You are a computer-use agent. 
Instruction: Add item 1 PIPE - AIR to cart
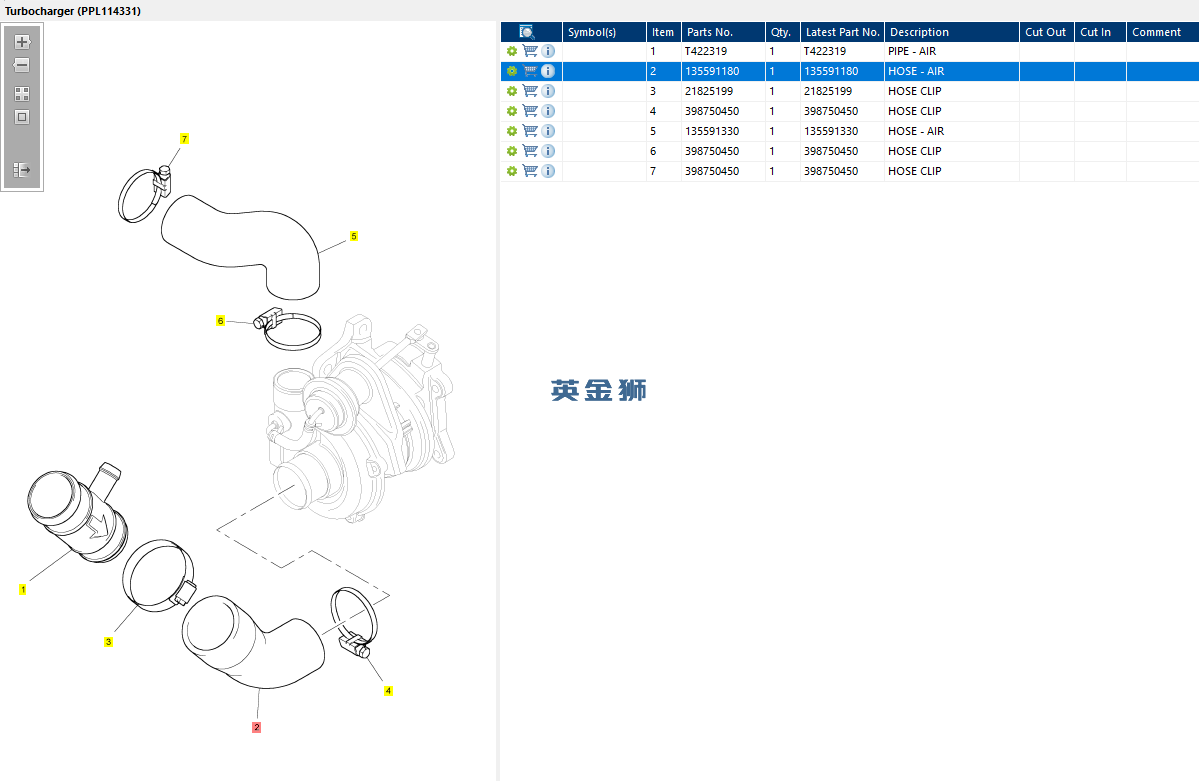click(530, 51)
